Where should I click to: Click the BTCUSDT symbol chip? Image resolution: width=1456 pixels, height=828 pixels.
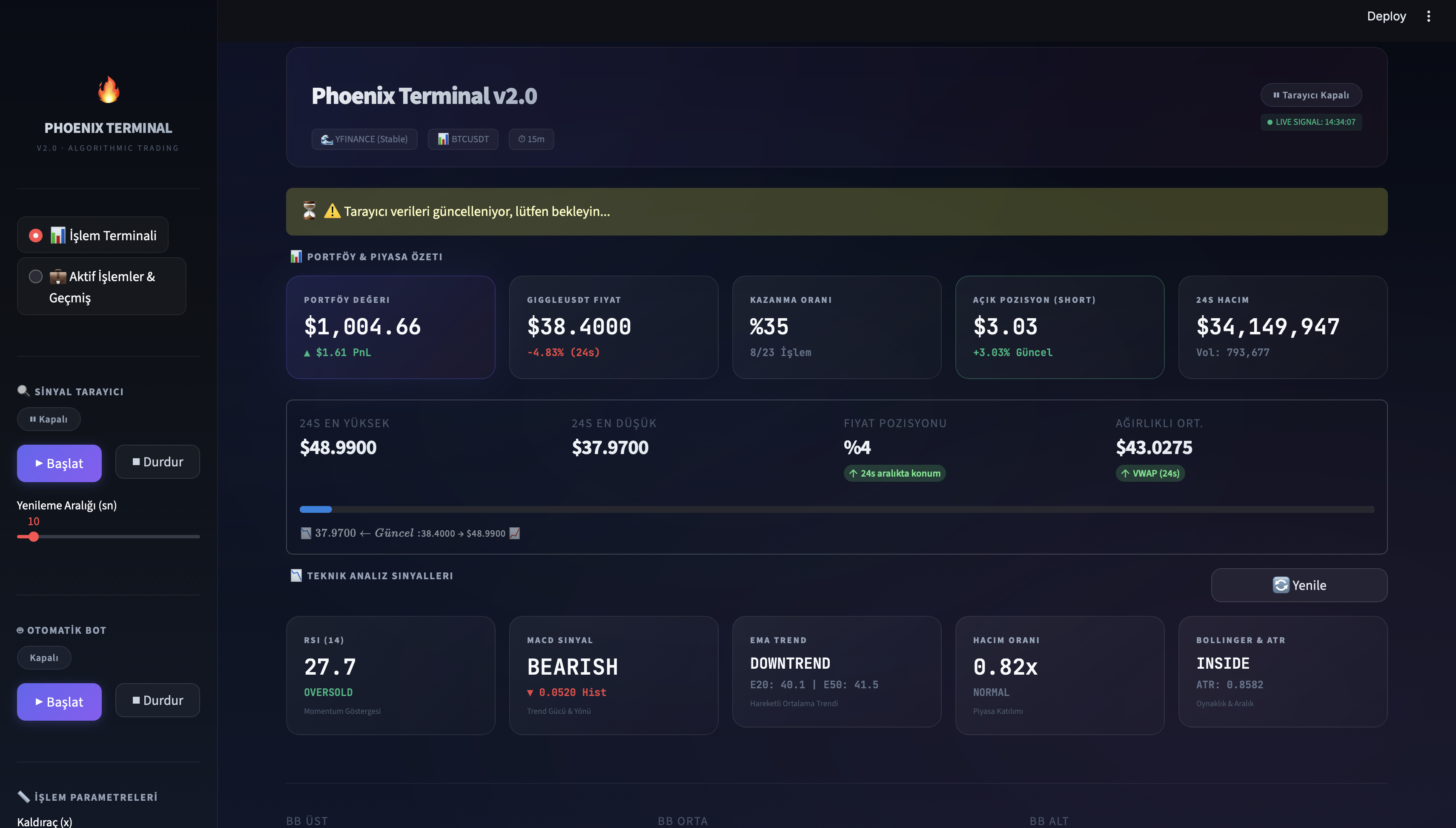click(x=463, y=139)
